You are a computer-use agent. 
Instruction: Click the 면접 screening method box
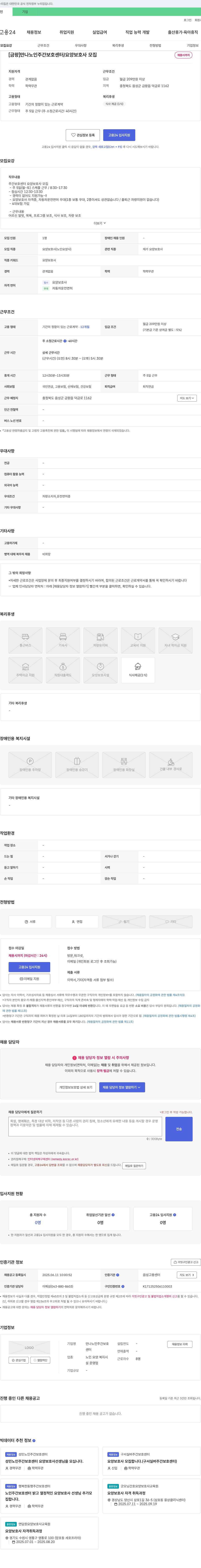coord(77,922)
